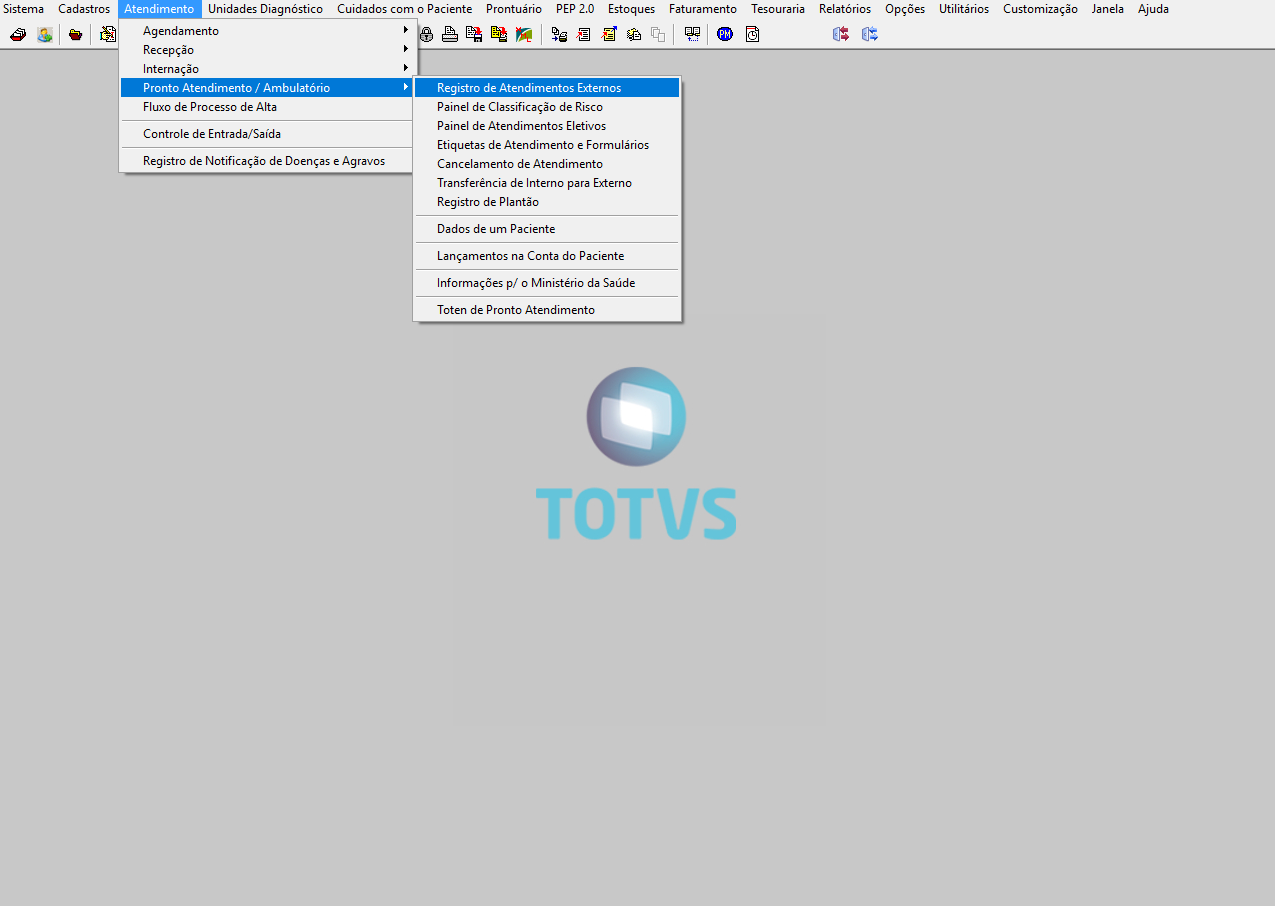The image size is (1275, 906).
Task: Click the blue round PM icon
Action: pyautogui.click(x=725, y=34)
